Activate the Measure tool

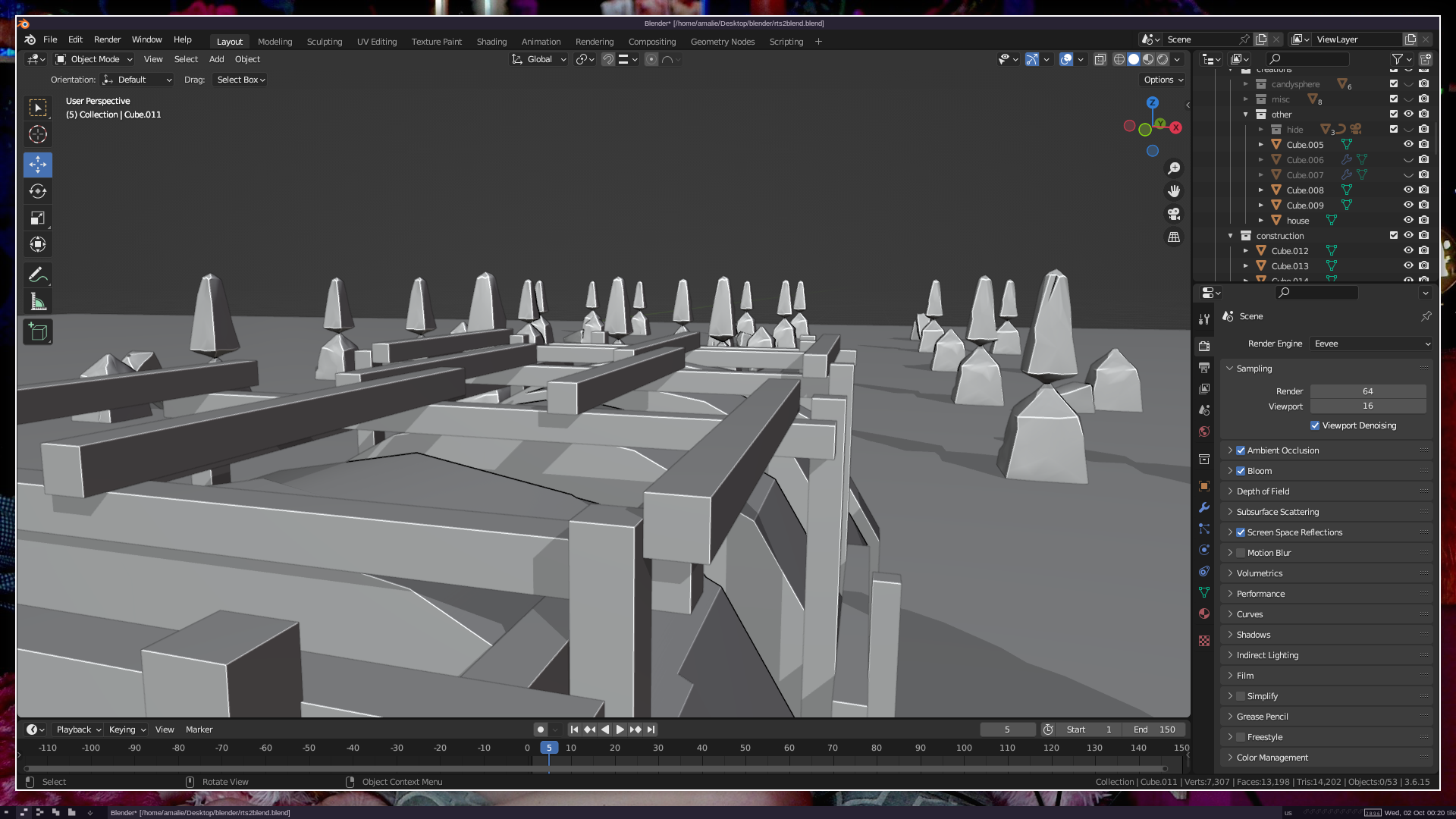coord(38,303)
